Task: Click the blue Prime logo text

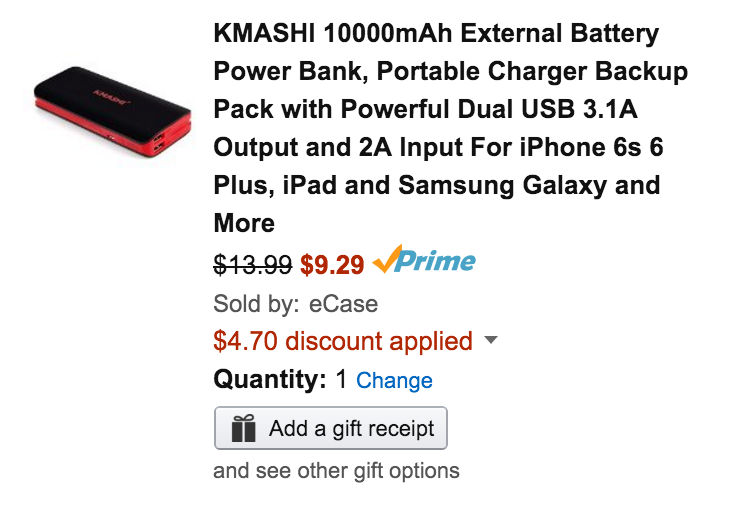Action: pyautogui.click(x=437, y=262)
